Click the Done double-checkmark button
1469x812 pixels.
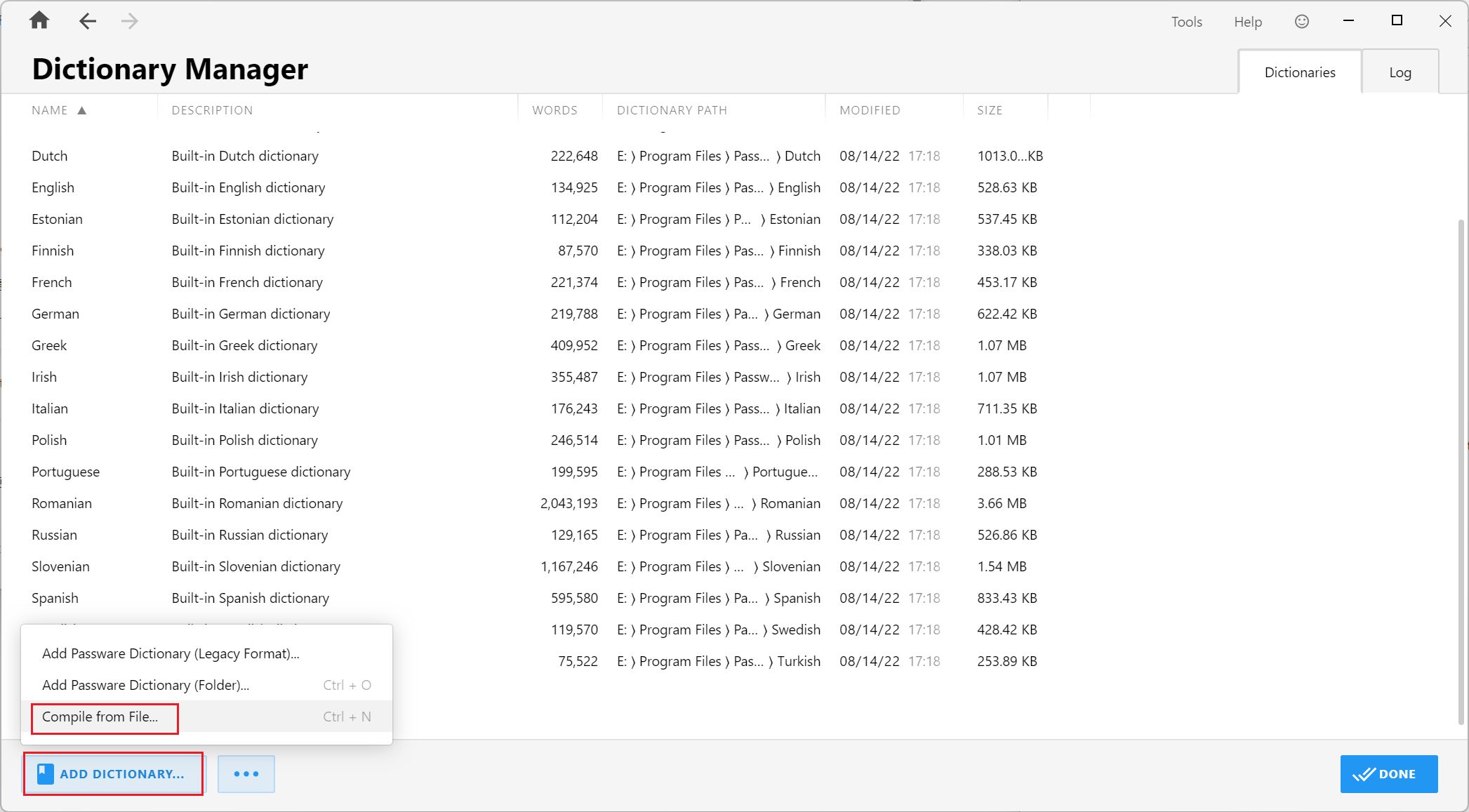point(1388,773)
